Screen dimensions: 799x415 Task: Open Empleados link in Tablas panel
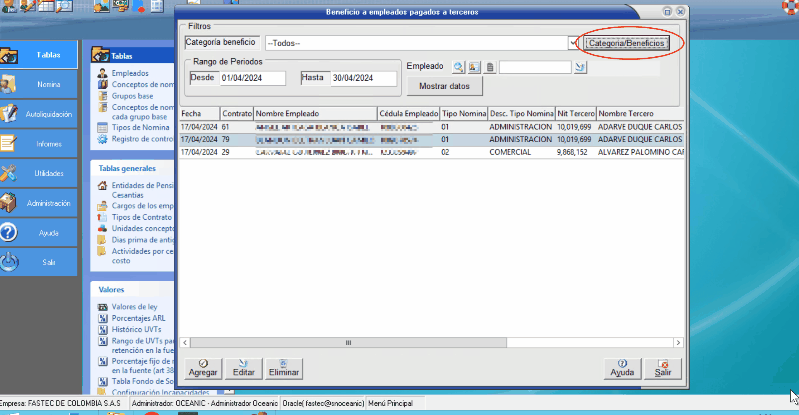click(x=130, y=73)
